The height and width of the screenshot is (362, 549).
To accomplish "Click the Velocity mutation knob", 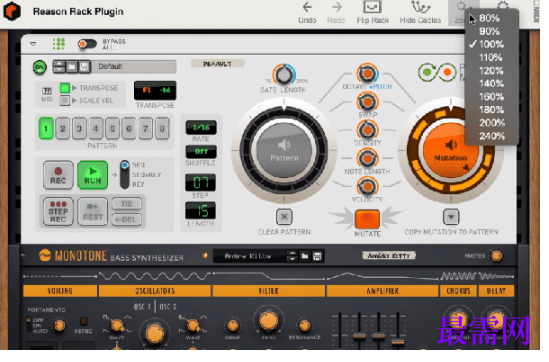I will click(x=367, y=187).
